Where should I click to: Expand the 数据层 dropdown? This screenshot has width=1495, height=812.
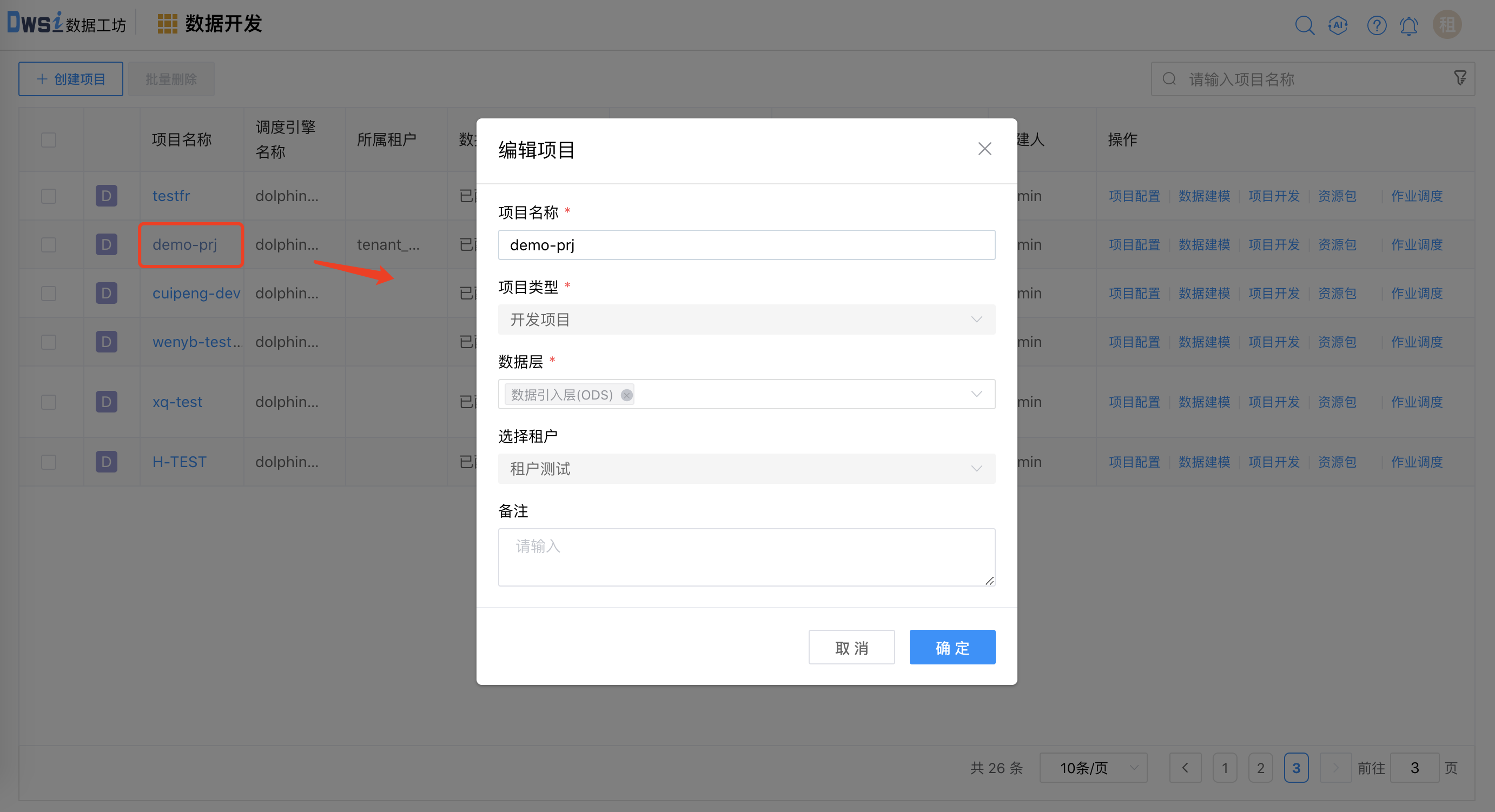[x=976, y=395]
